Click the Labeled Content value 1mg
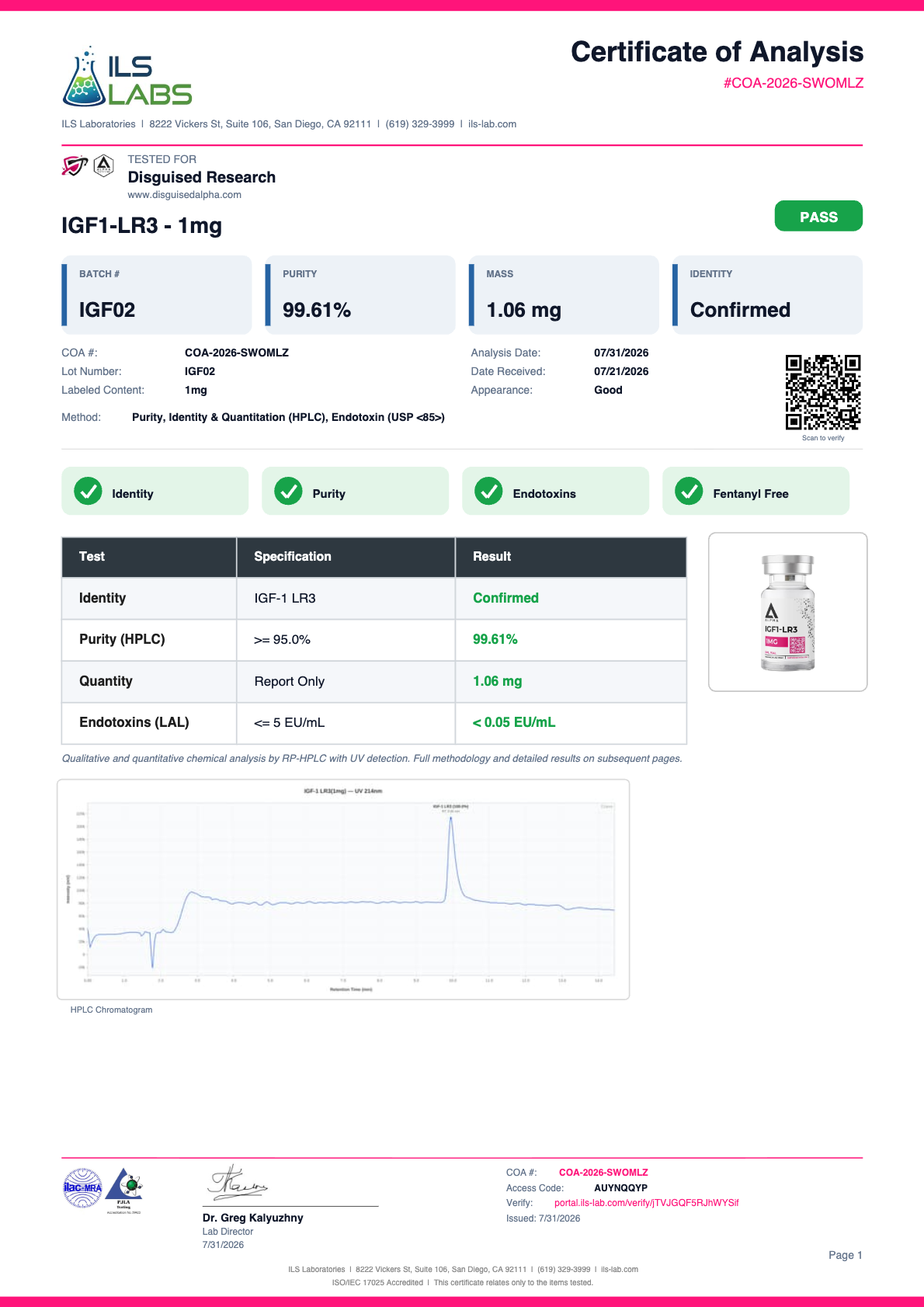The image size is (924, 1307). click(196, 390)
